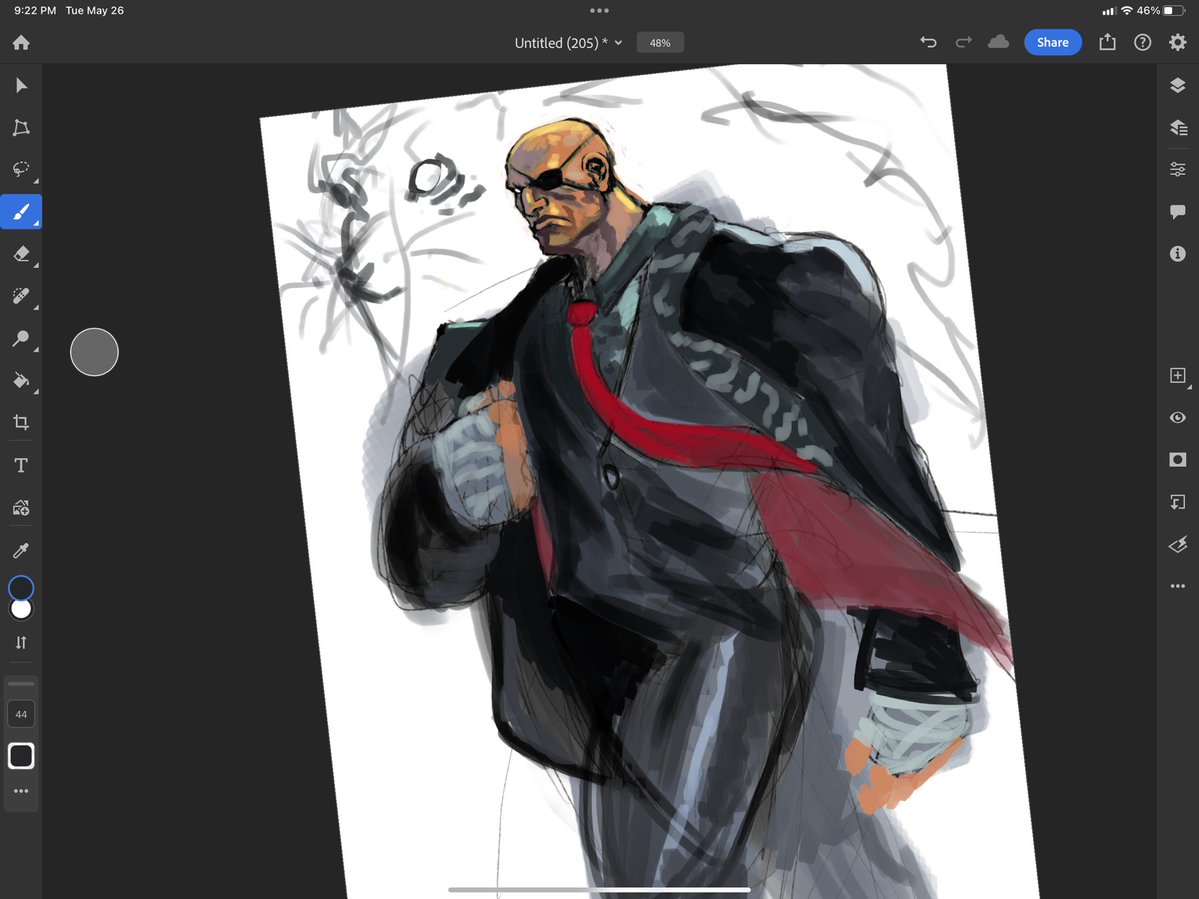
Task: Select the Paint Bucket fill tool
Action: point(21,380)
